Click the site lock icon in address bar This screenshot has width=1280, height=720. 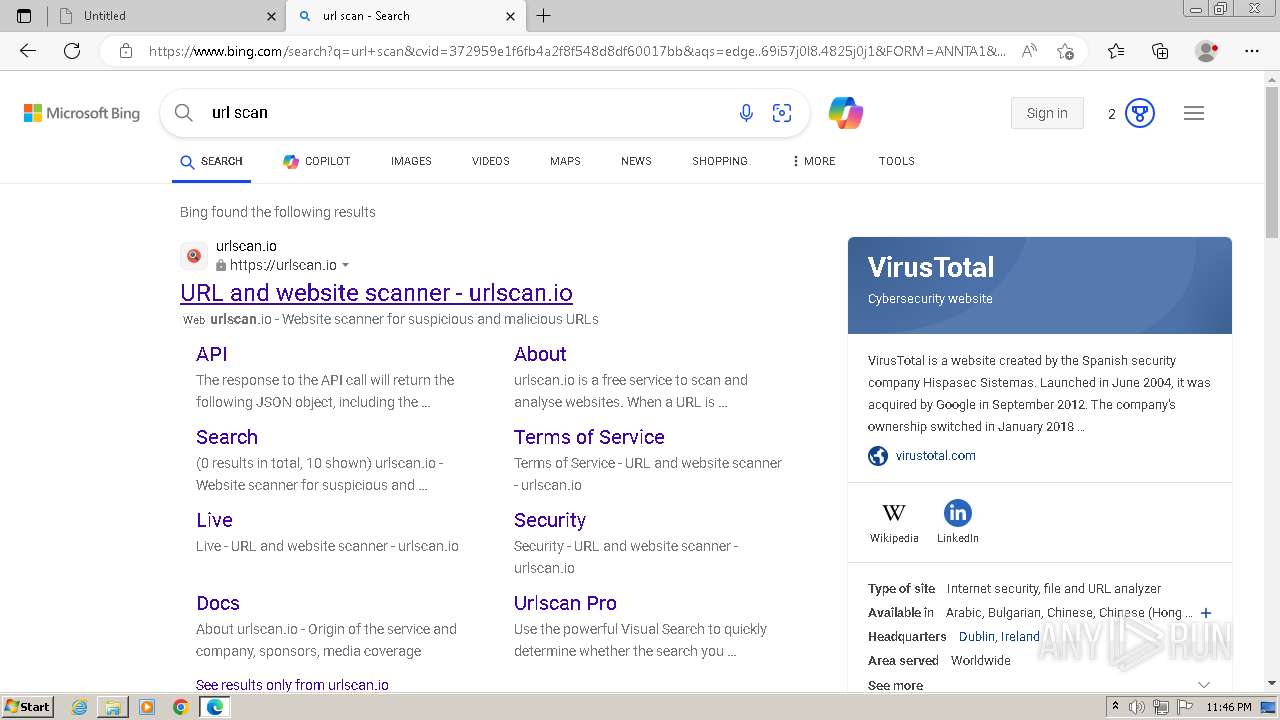pos(126,51)
